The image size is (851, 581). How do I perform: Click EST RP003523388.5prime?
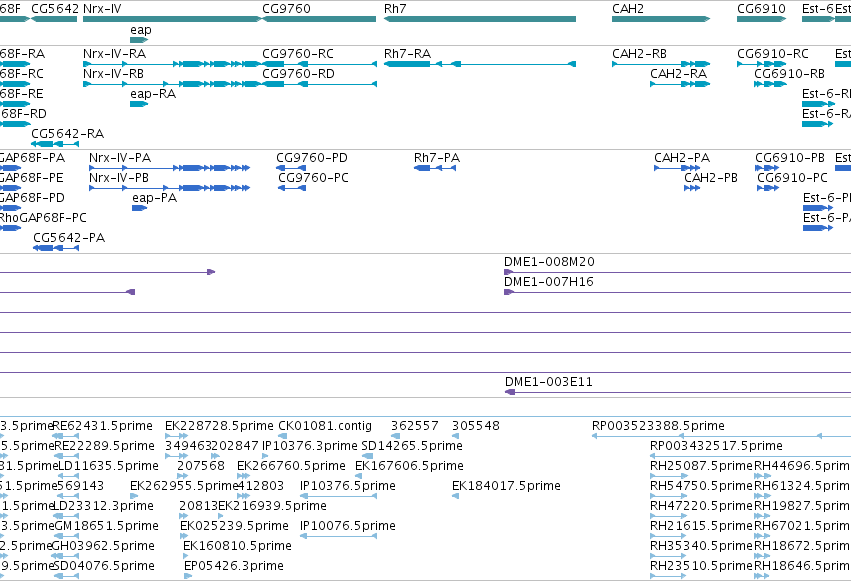[721, 436]
